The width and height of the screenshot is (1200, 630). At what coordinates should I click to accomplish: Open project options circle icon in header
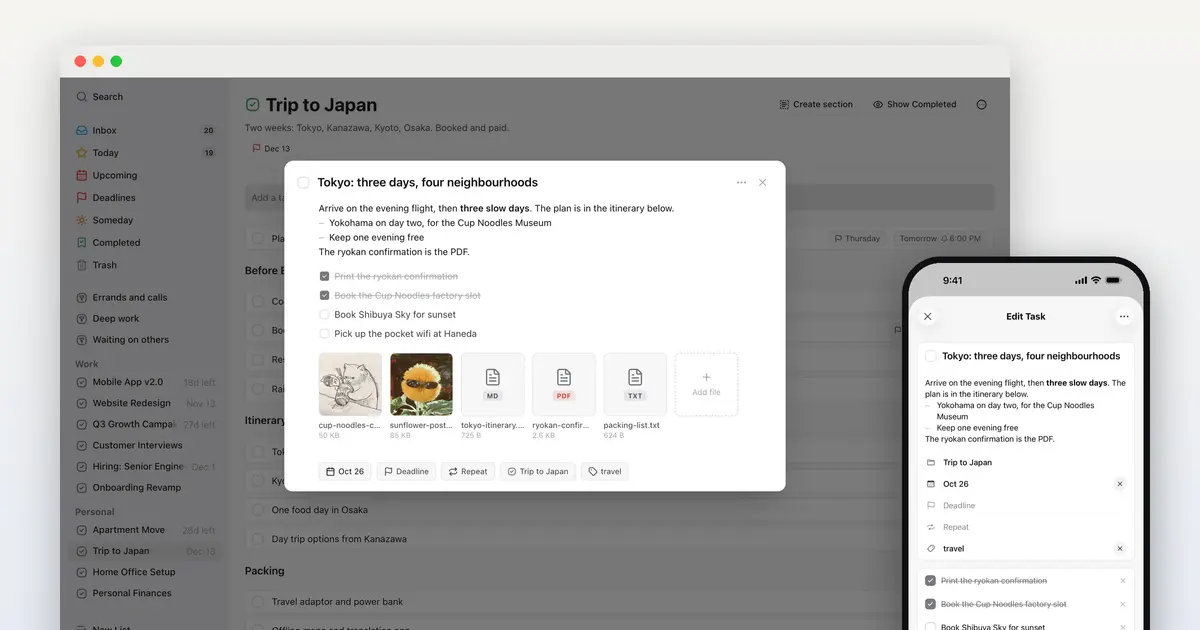pos(981,104)
